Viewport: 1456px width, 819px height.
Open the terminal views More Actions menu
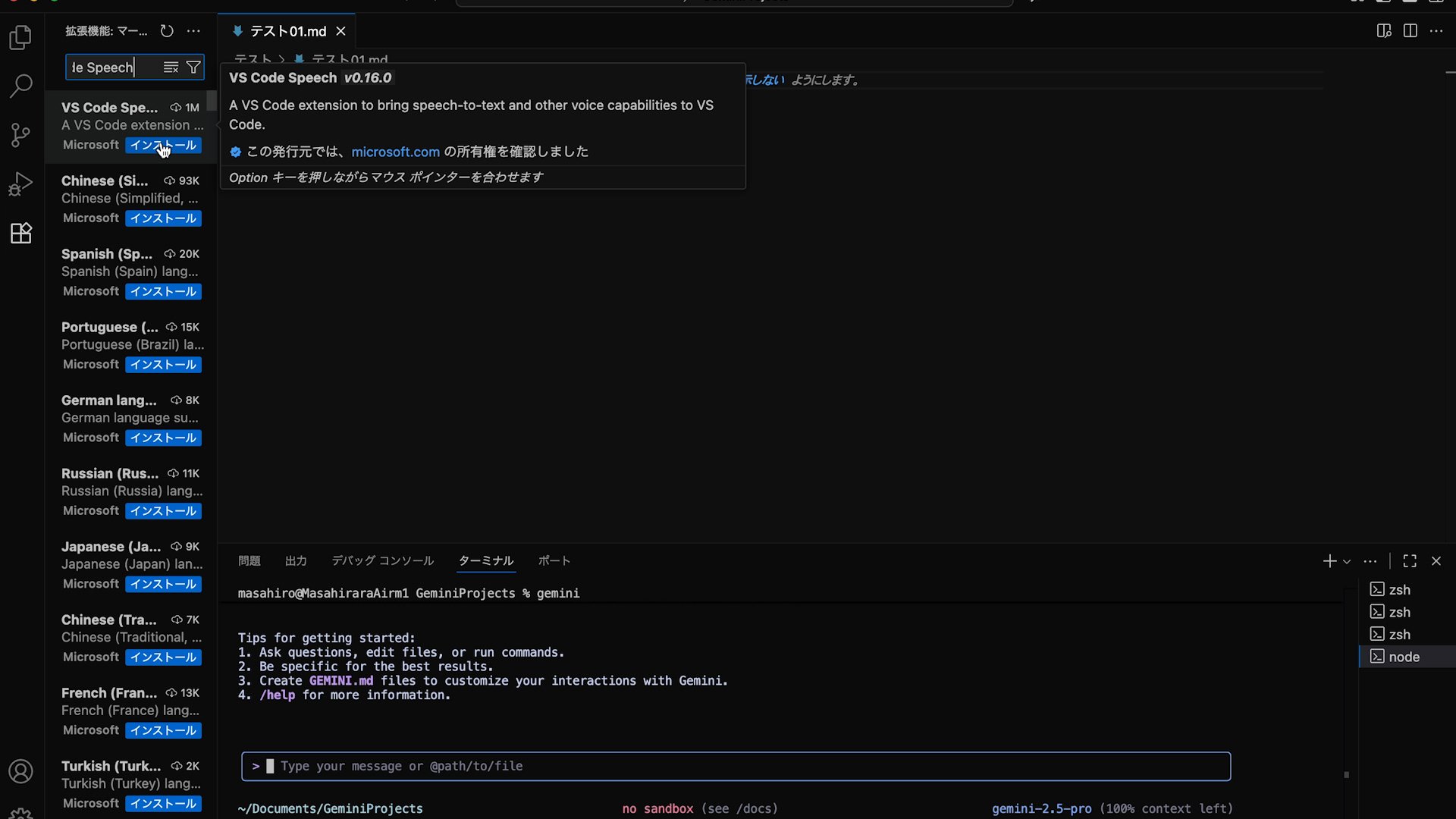tap(1370, 561)
